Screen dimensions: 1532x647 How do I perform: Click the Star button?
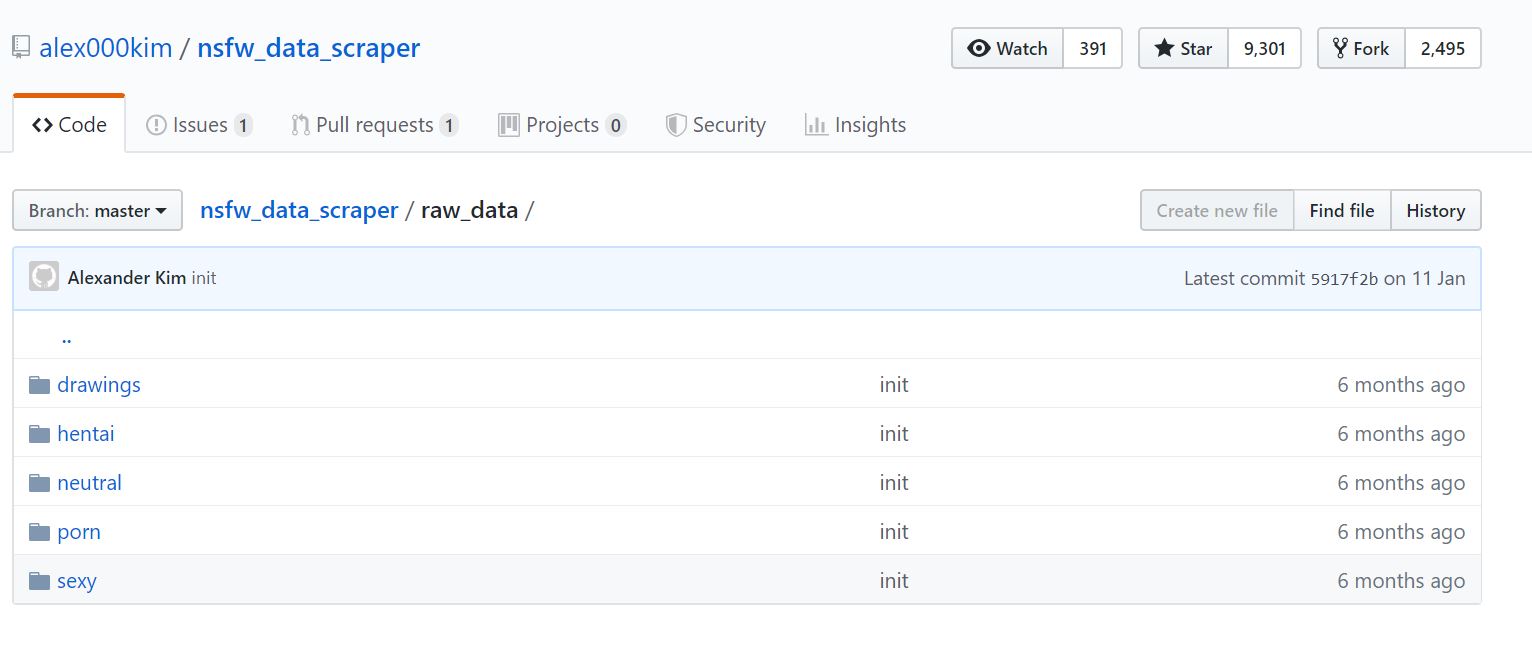[1183, 48]
